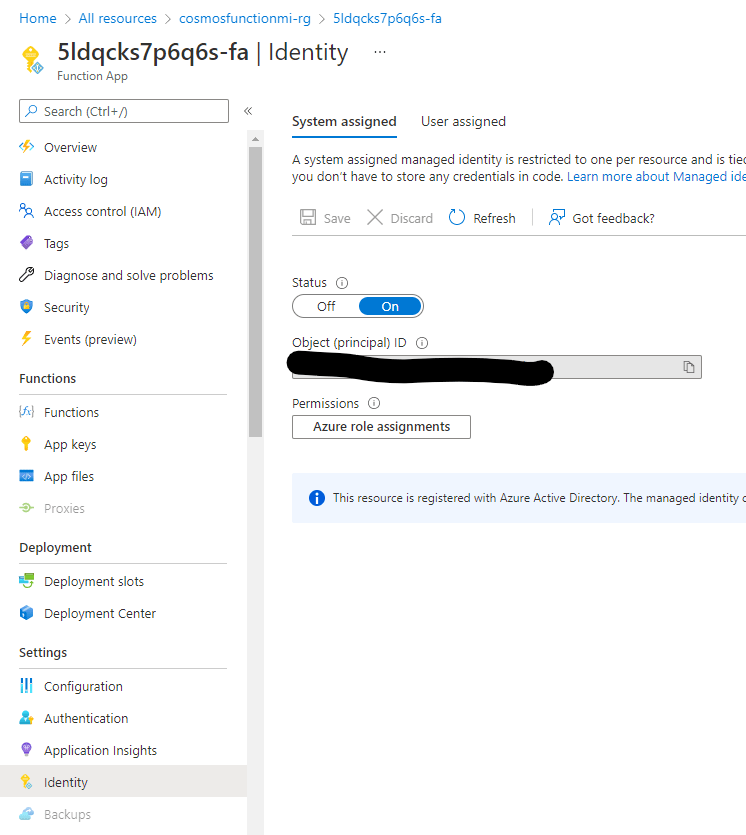Switch to the System assigned tab
This screenshot has height=835, width=746.
click(x=344, y=121)
